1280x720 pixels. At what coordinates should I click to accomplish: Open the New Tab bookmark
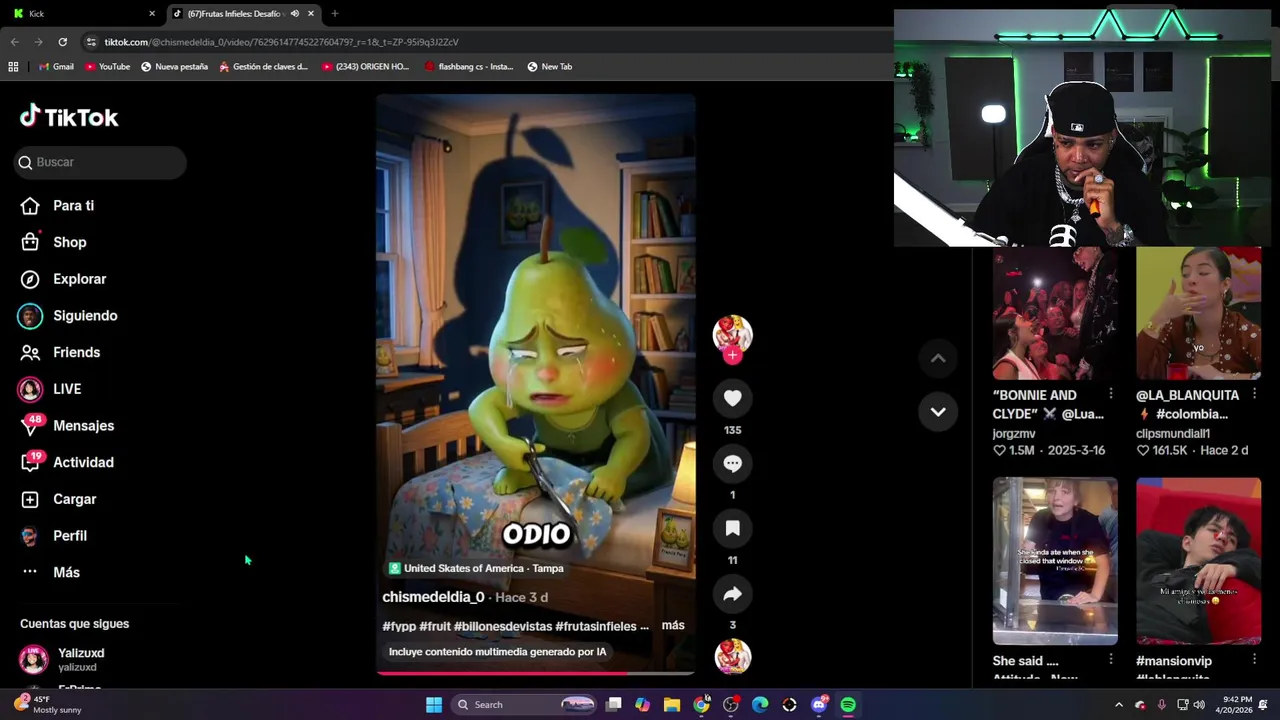tap(550, 67)
